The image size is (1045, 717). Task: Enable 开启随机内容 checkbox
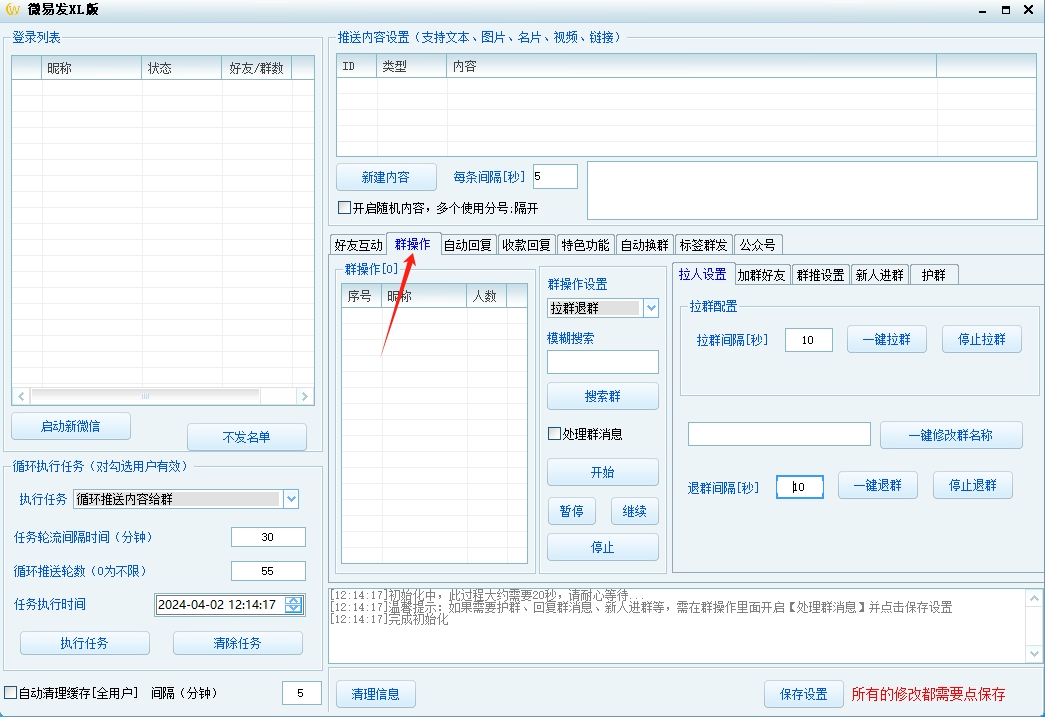344,208
